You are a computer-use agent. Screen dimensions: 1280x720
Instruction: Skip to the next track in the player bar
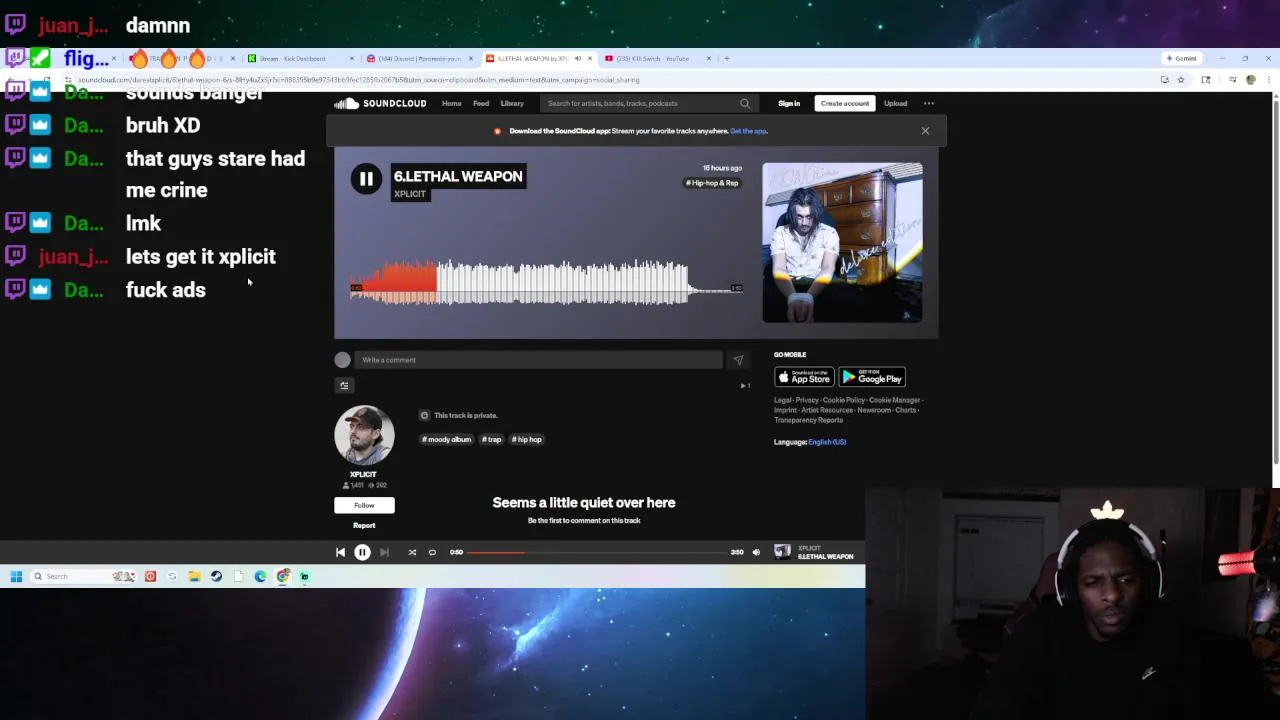(384, 552)
